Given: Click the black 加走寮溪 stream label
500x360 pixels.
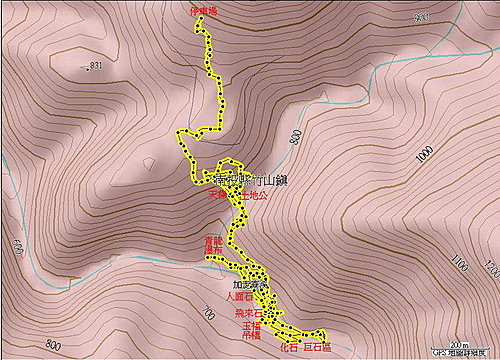Looking at the screenshot, I should pyautogui.click(x=251, y=284).
